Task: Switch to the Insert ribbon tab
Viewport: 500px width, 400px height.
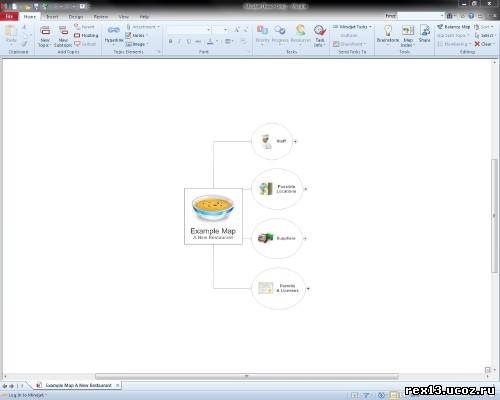Action: [52, 16]
